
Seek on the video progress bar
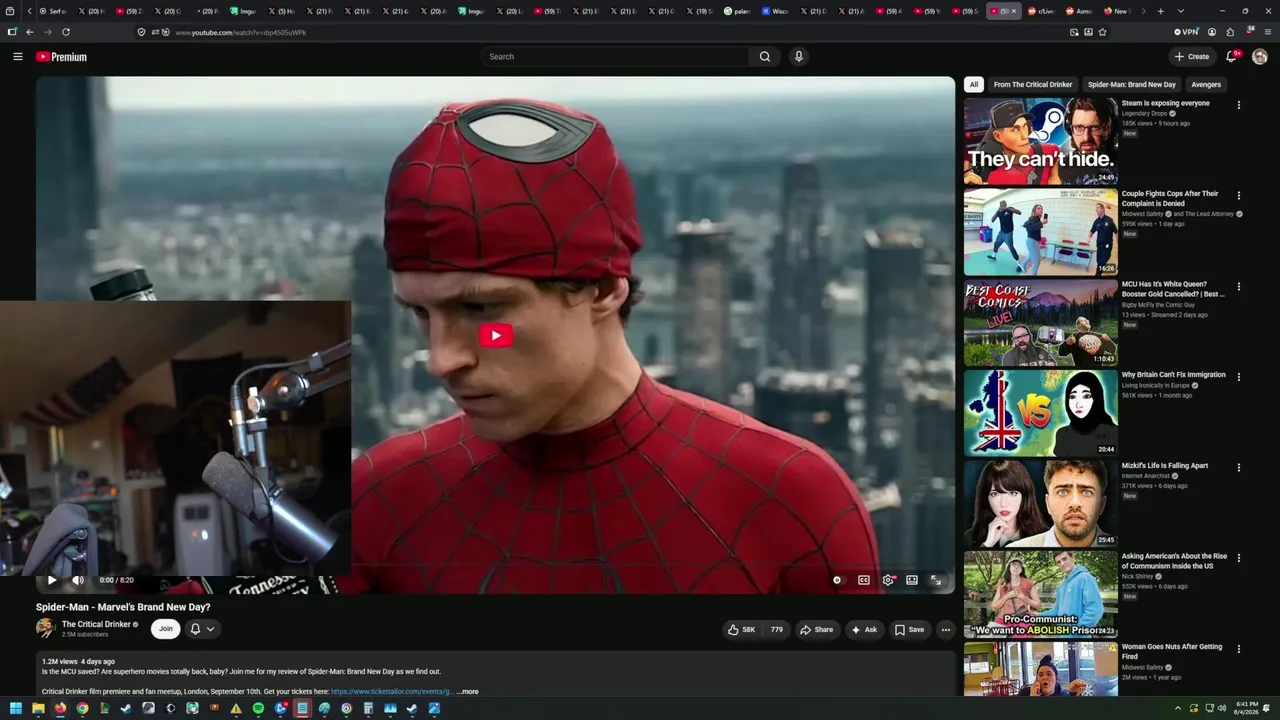point(495,566)
